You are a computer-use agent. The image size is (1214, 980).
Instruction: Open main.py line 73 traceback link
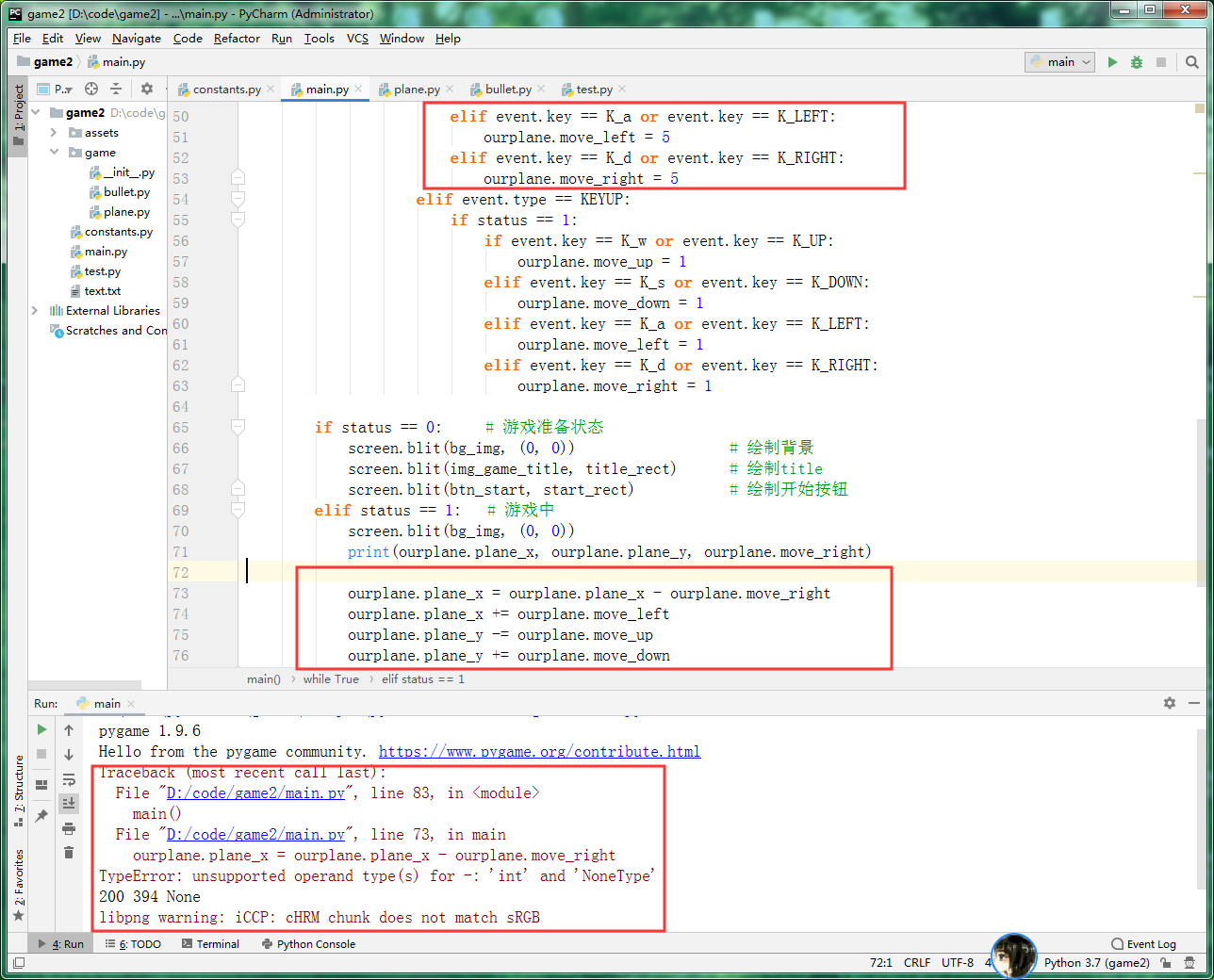point(255,834)
